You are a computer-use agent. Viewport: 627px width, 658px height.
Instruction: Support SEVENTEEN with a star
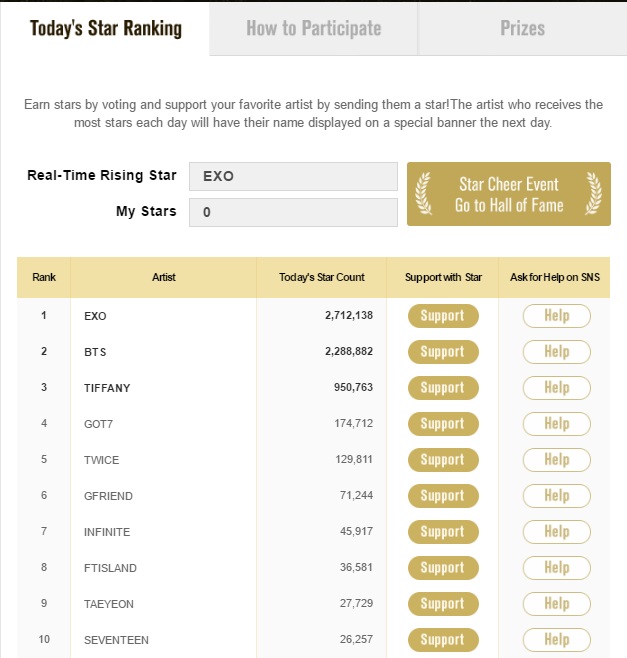(443, 640)
